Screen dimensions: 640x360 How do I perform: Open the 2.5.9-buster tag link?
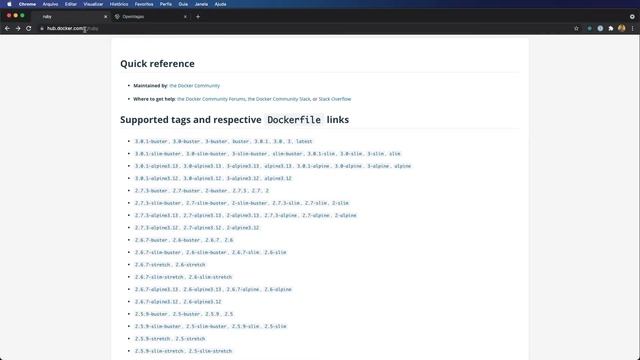[151, 314]
